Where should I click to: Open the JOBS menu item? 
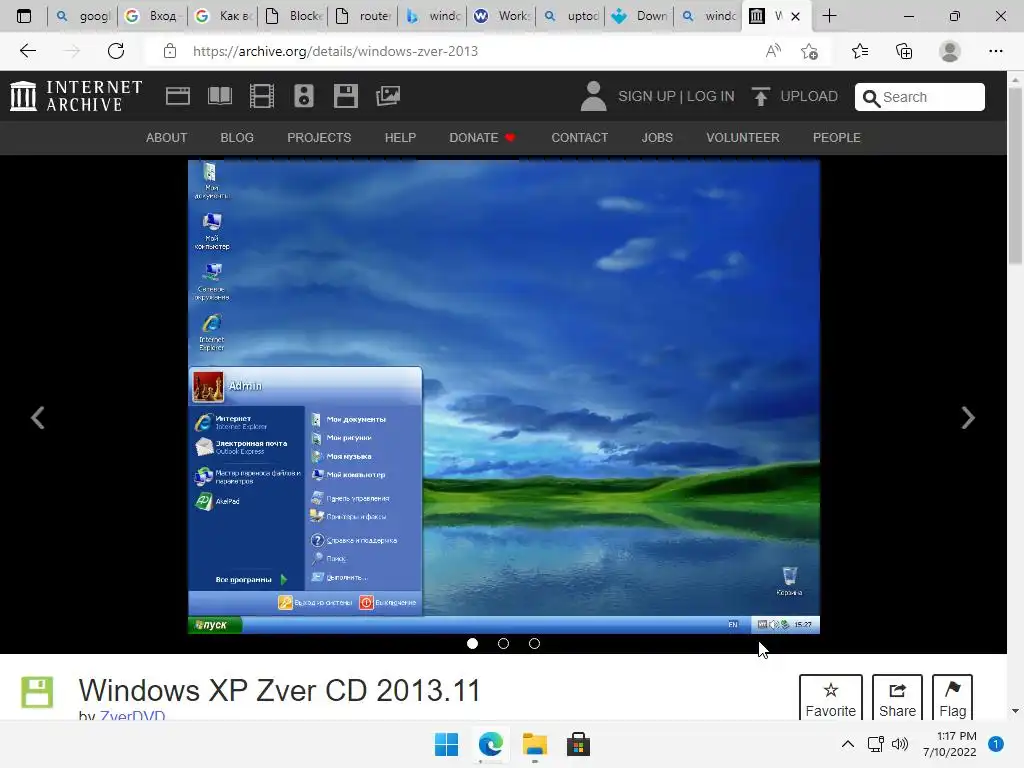[657, 138]
